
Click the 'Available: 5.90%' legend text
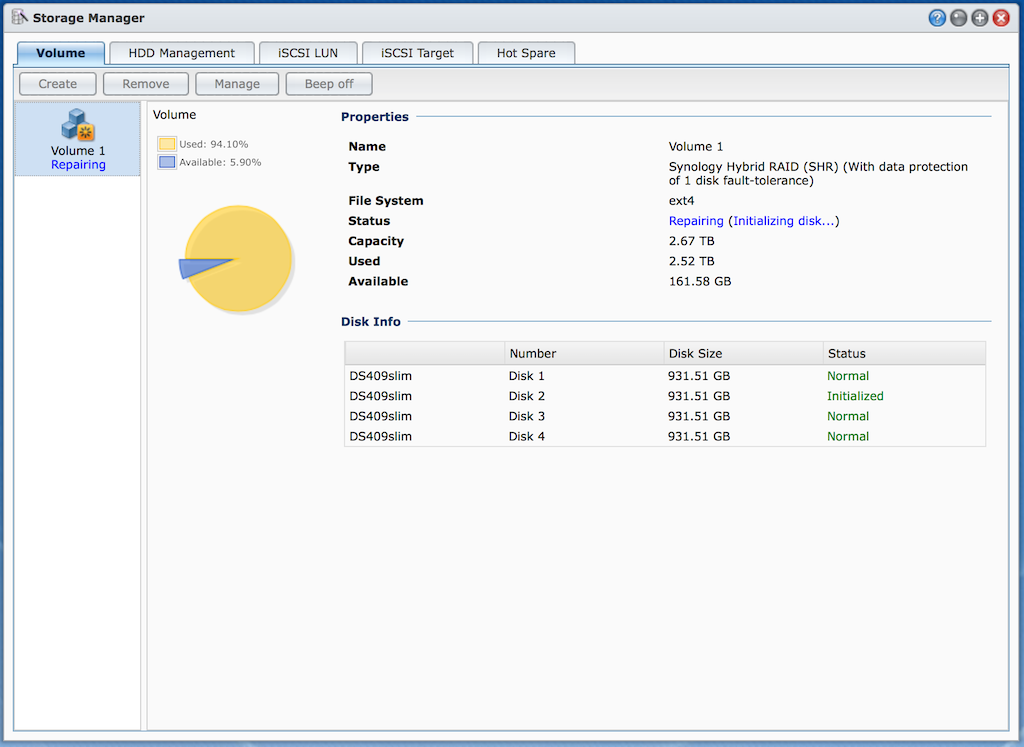pyautogui.click(x=220, y=163)
